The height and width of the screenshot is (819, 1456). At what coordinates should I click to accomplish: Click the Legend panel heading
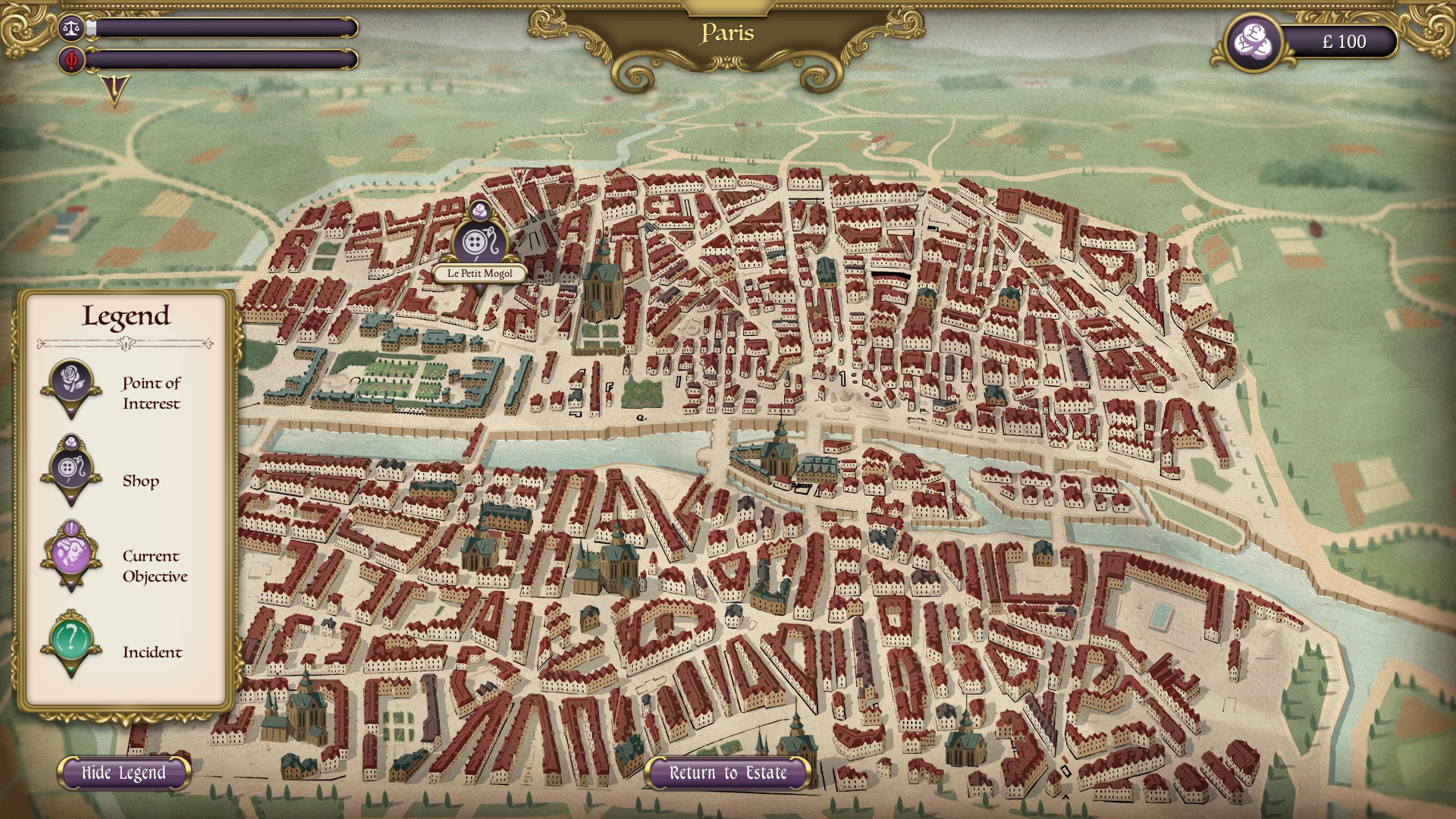(x=126, y=316)
